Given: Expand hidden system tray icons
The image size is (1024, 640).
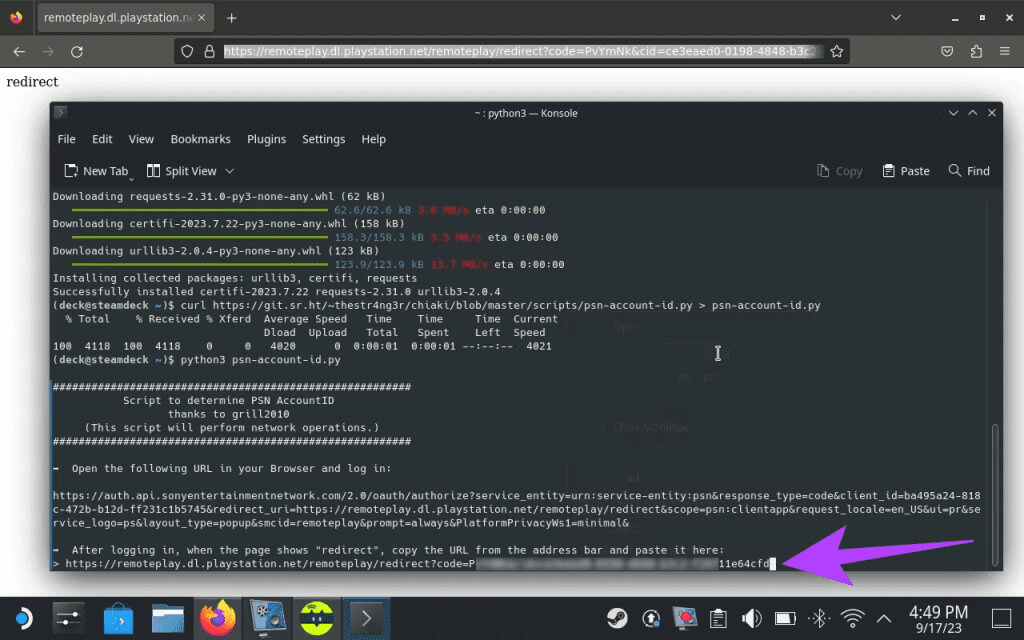Looking at the screenshot, I should coord(884,618).
